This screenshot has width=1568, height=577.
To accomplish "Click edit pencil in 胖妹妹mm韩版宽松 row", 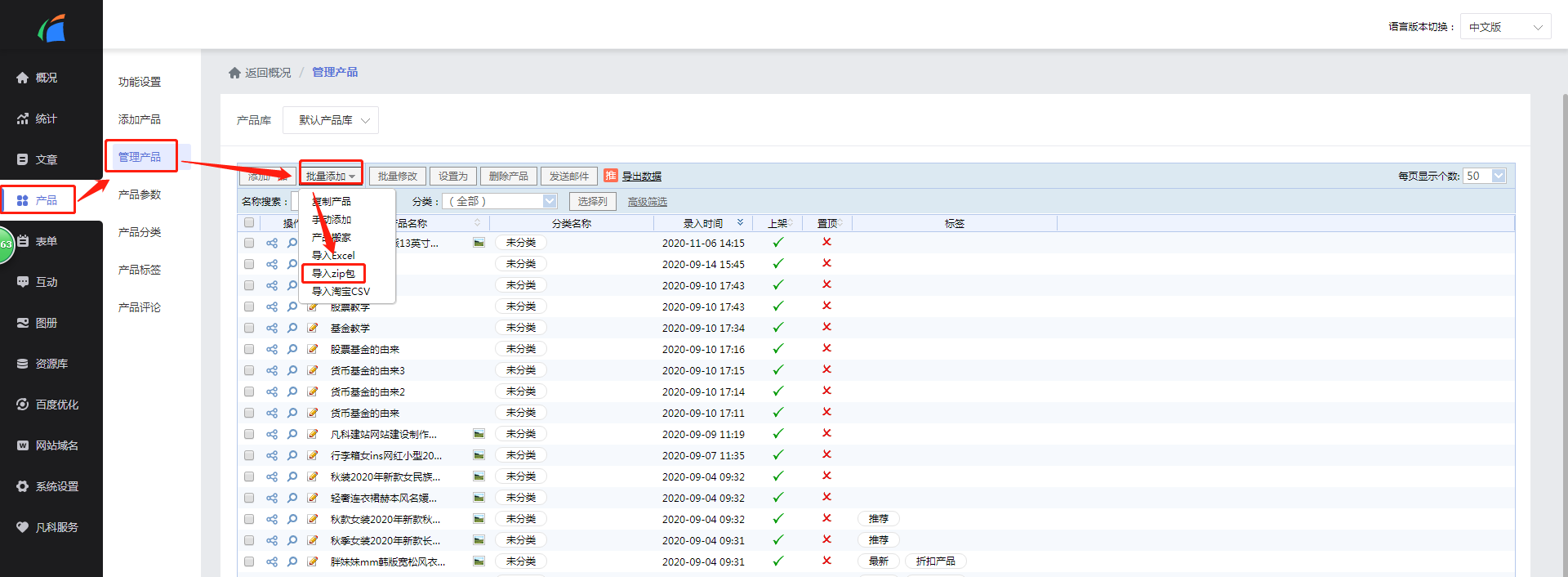I will [313, 561].
